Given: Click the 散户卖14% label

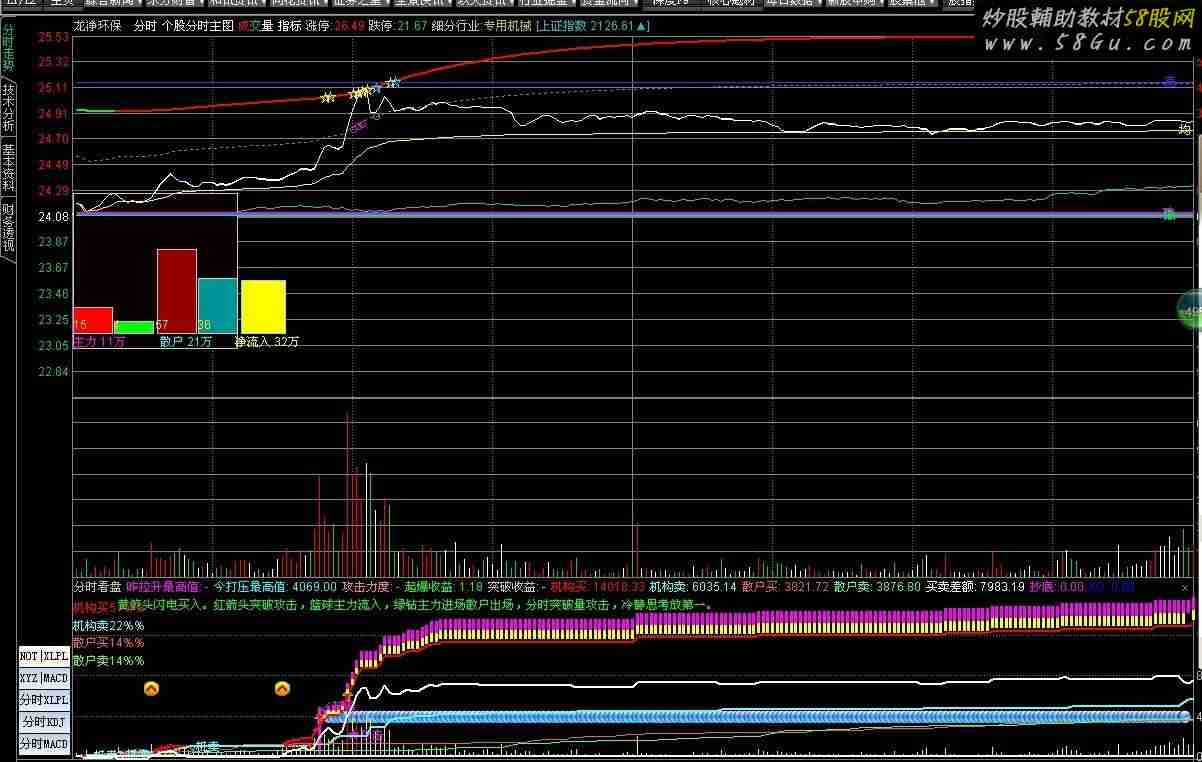Looking at the screenshot, I should [108, 660].
